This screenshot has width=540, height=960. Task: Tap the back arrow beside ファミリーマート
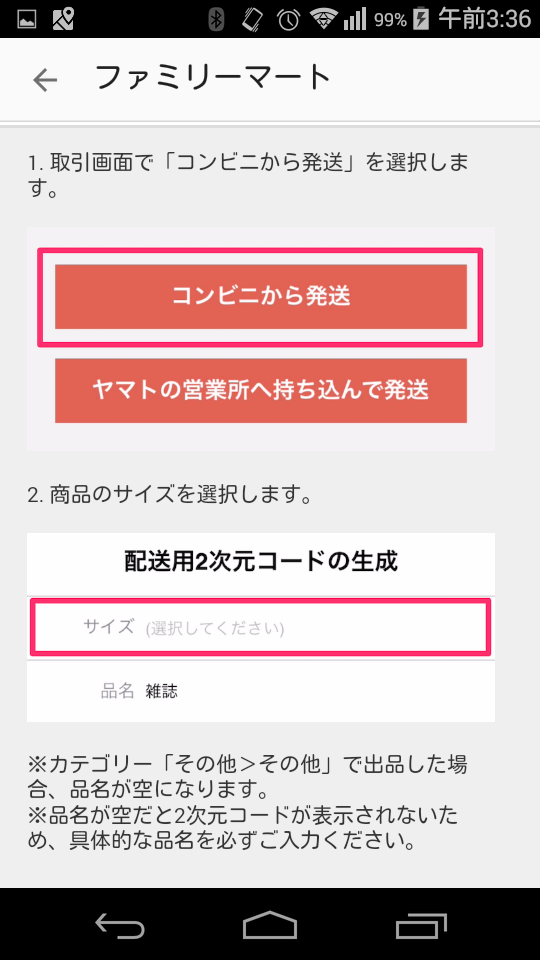coord(45,80)
